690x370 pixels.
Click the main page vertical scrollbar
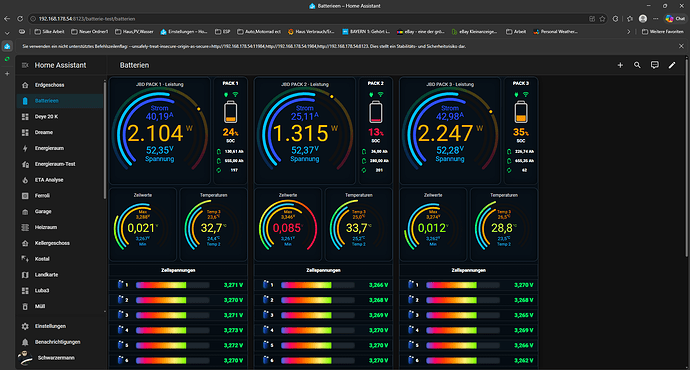686,157
